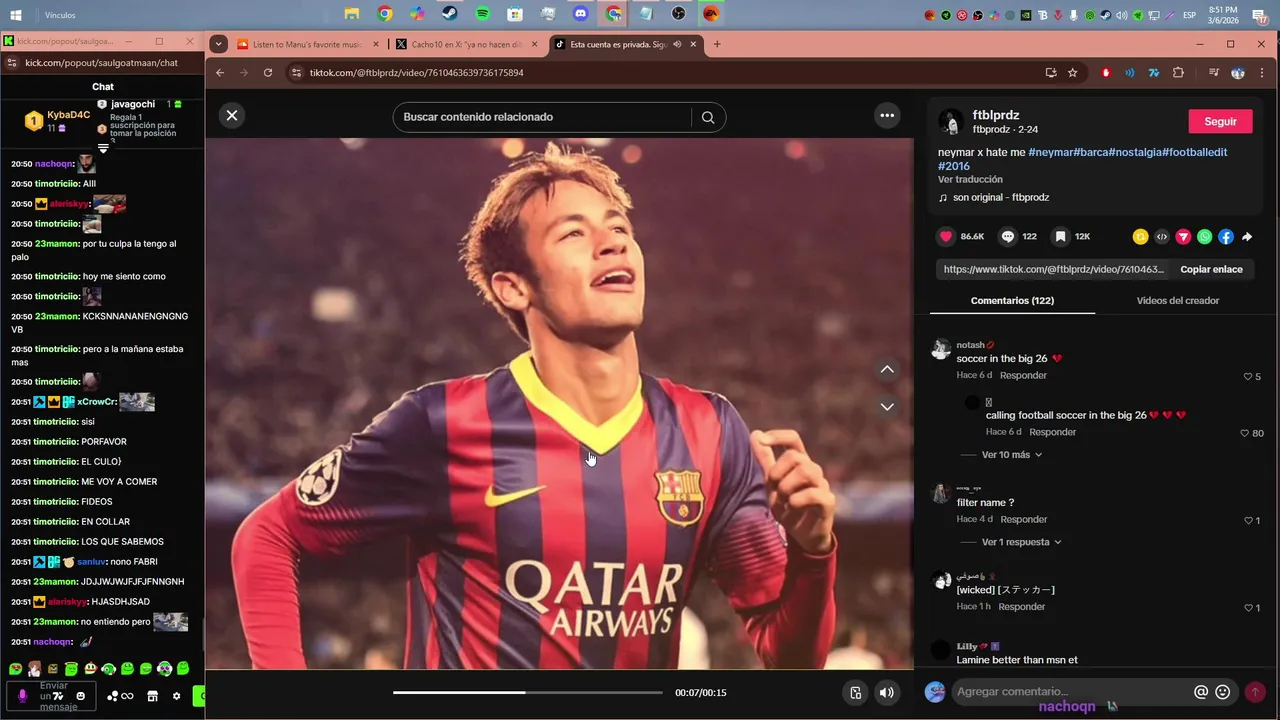1280x720 pixels.
Task: Open 'son original - ftblprodz' sound link
Action: [x=1001, y=197]
